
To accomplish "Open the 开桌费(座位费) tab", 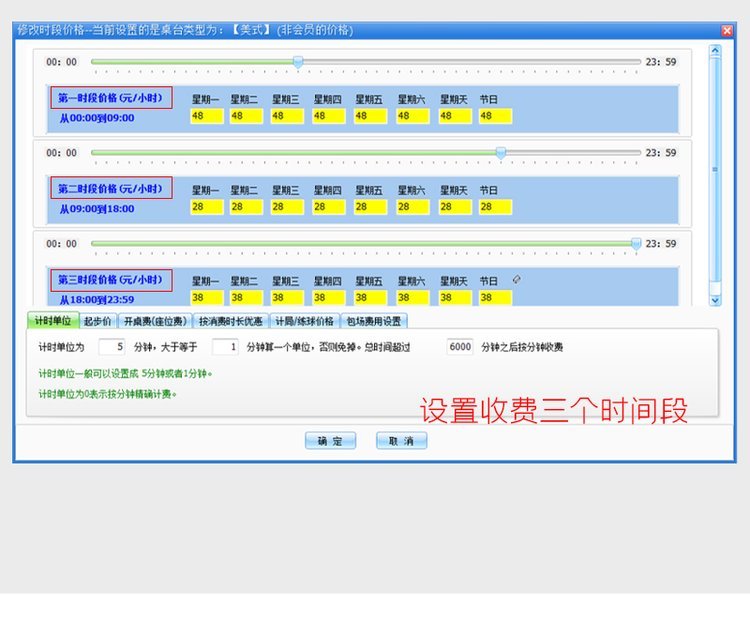I will click(x=155, y=321).
